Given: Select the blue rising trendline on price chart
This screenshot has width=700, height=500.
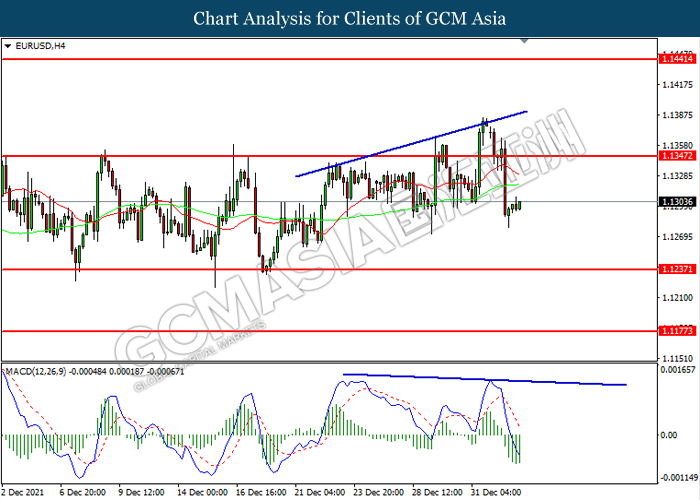Looking at the screenshot, I should (411, 144).
